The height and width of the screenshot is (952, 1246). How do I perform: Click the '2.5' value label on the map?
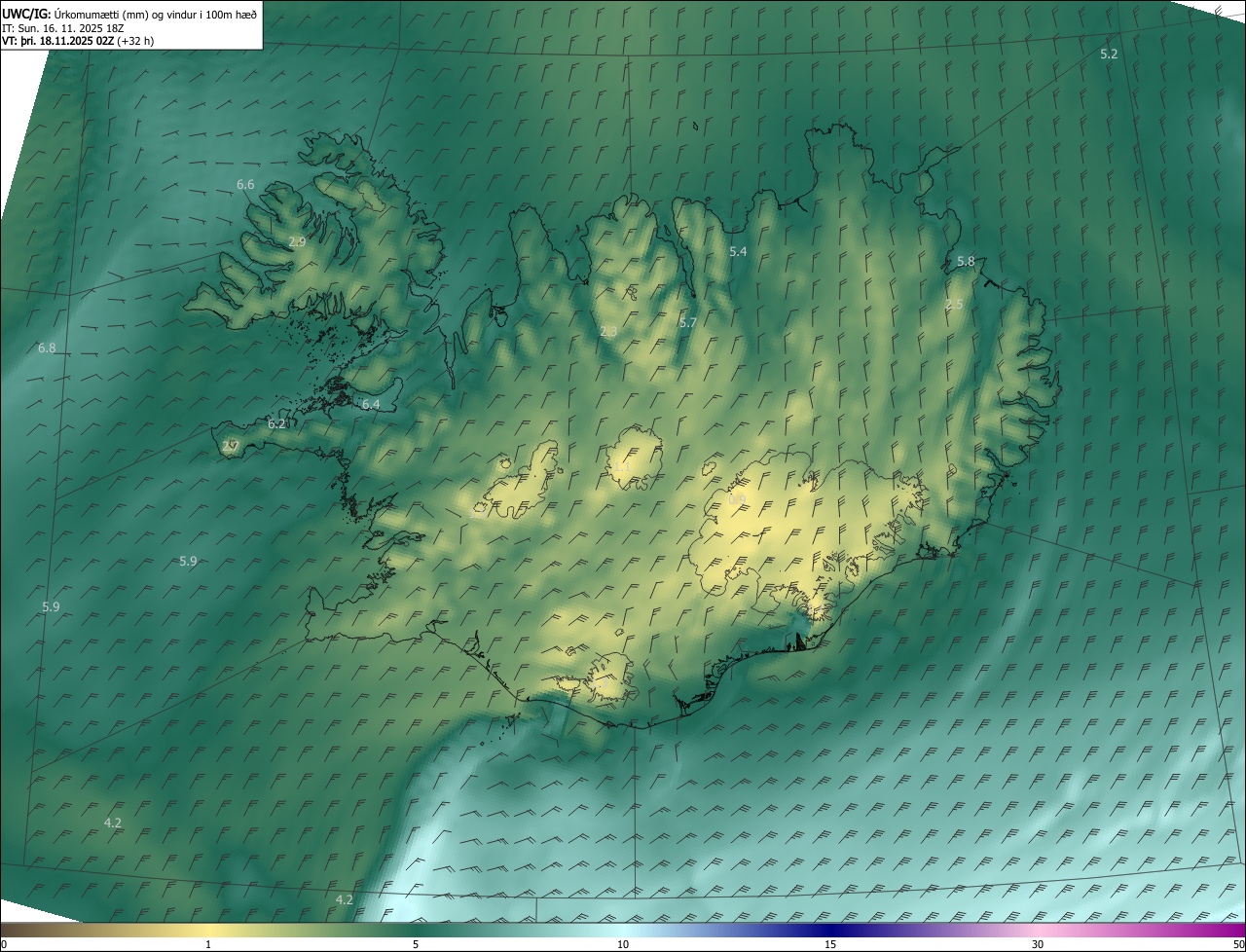(954, 305)
